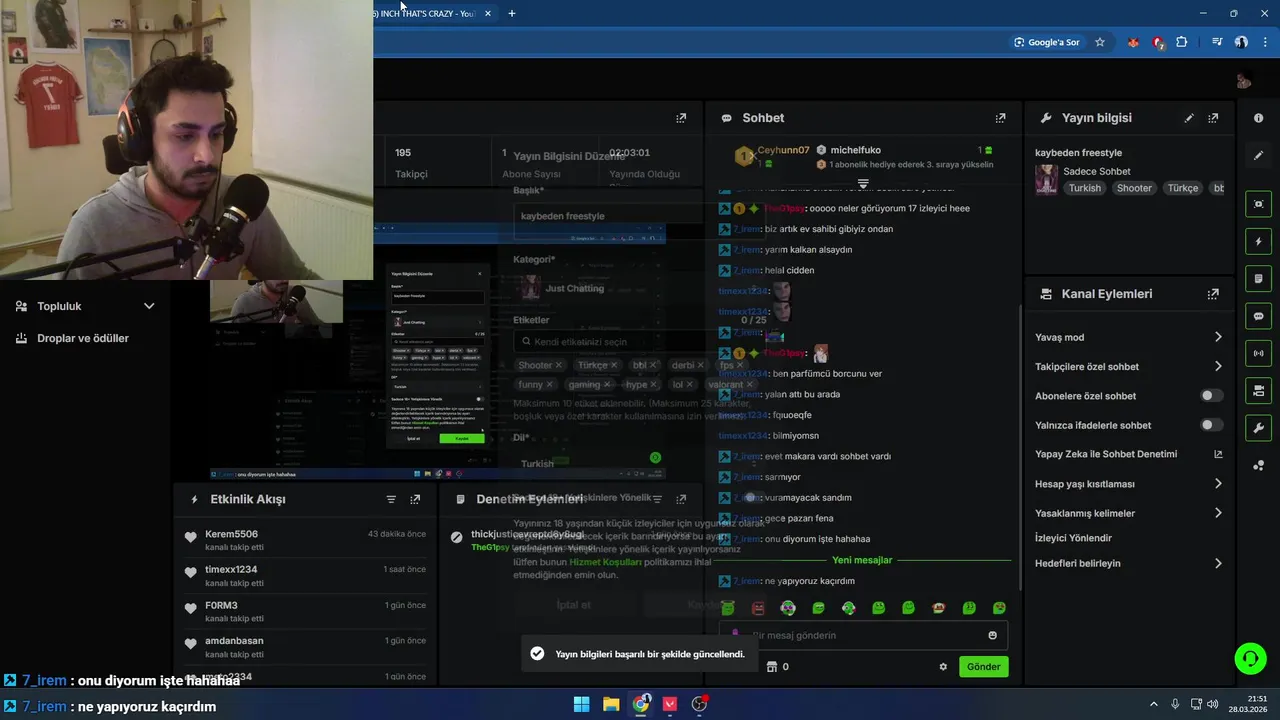Close the INCH THAT'S CRAZY tab
1280x720 pixels.
pyautogui.click(x=488, y=13)
